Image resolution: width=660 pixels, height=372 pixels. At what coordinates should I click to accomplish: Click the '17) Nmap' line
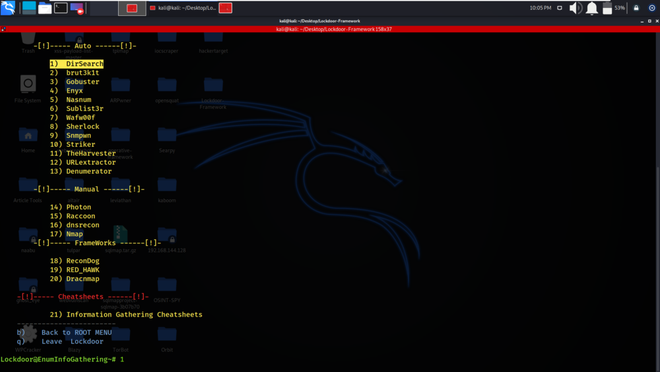(x=66, y=234)
